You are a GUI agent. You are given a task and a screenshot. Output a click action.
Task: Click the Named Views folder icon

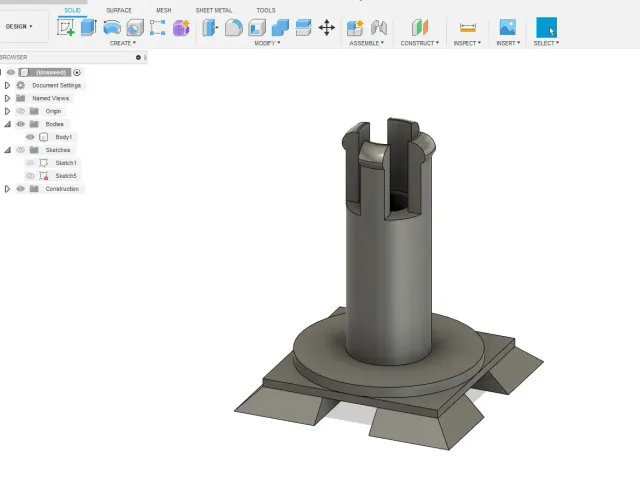click(x=20, y=98)
